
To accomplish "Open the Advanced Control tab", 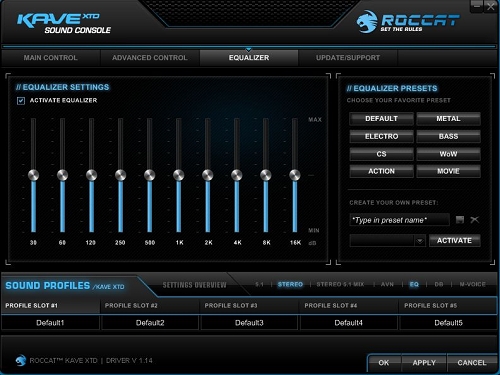I will pos(150,58).
